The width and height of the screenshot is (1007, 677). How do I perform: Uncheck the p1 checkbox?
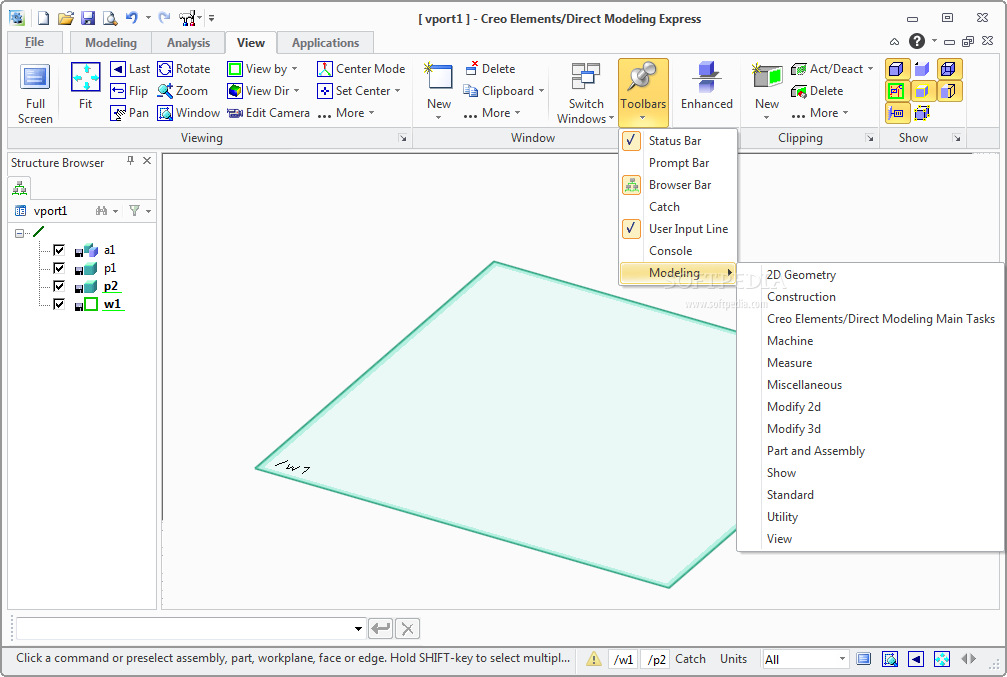coord(59,268)
